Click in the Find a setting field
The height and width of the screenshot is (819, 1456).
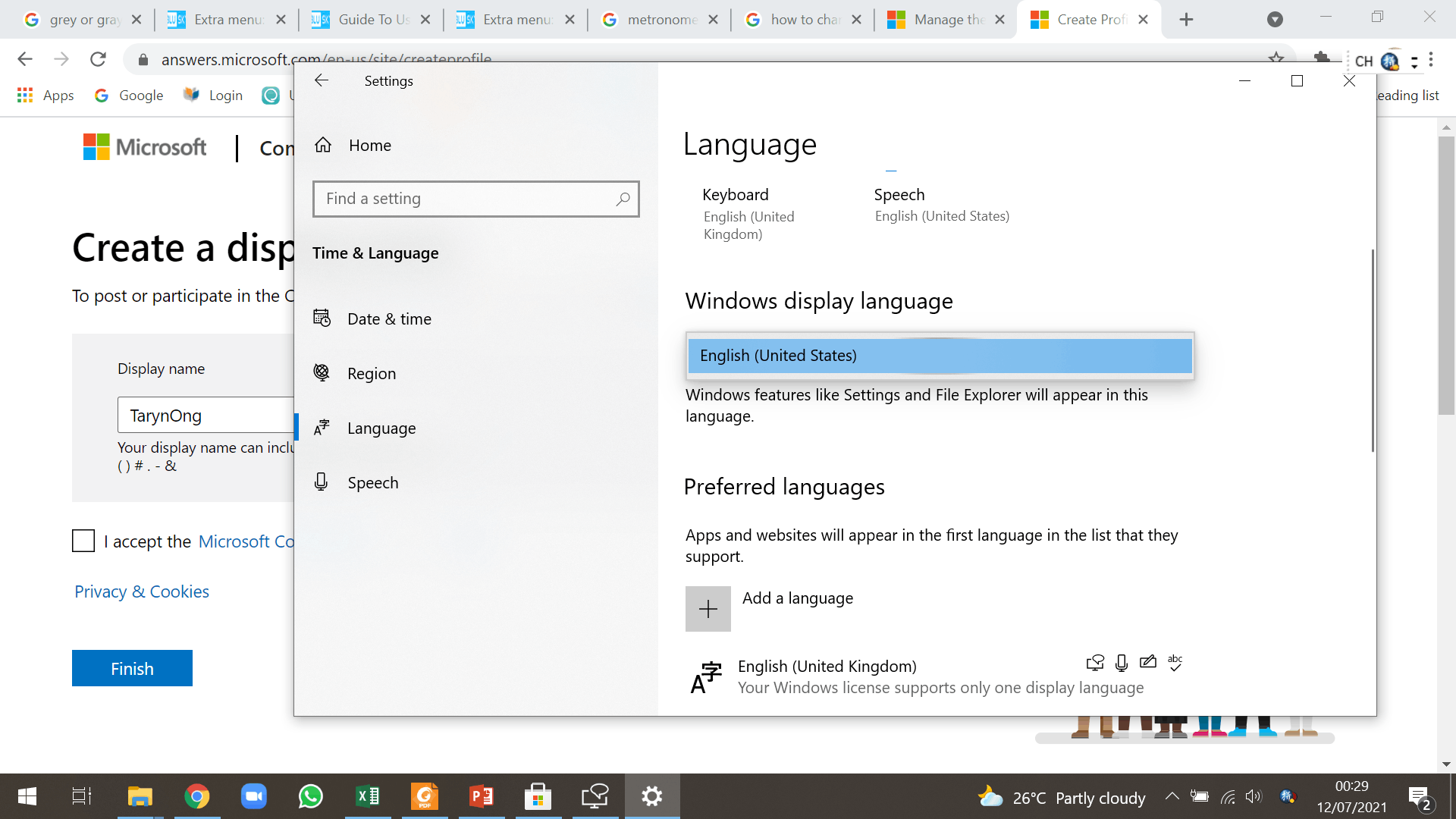(x=463, y=199)
